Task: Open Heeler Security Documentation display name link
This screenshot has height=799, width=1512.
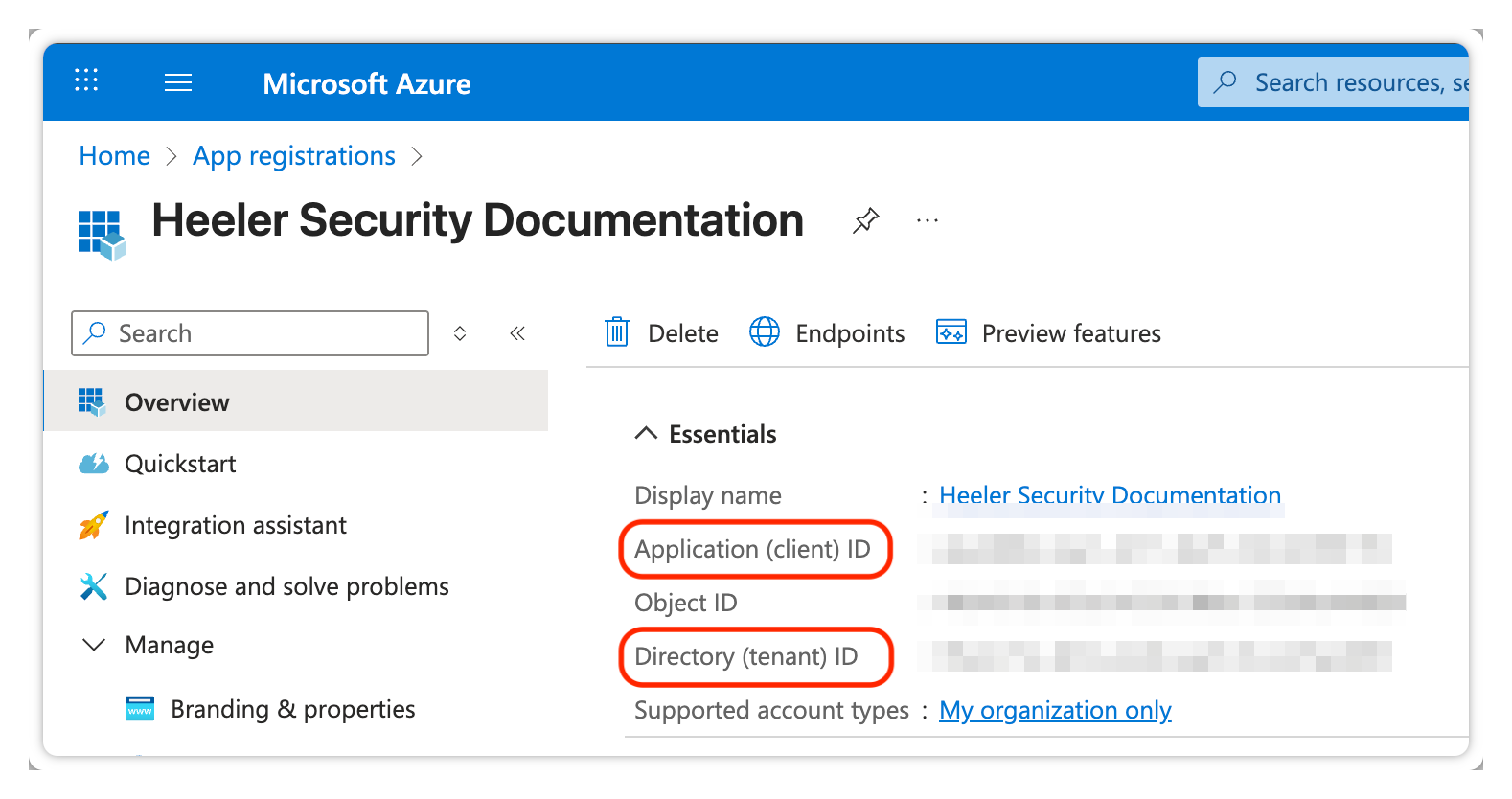Action: (x=1110, y=495)
